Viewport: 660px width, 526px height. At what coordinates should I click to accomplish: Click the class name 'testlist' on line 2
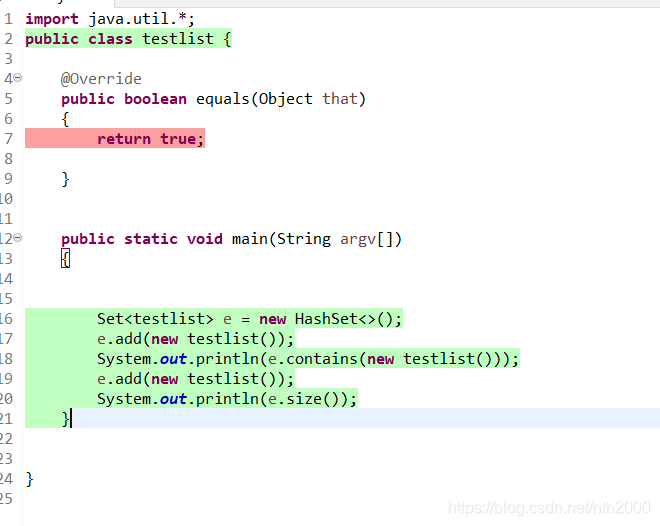178,39
